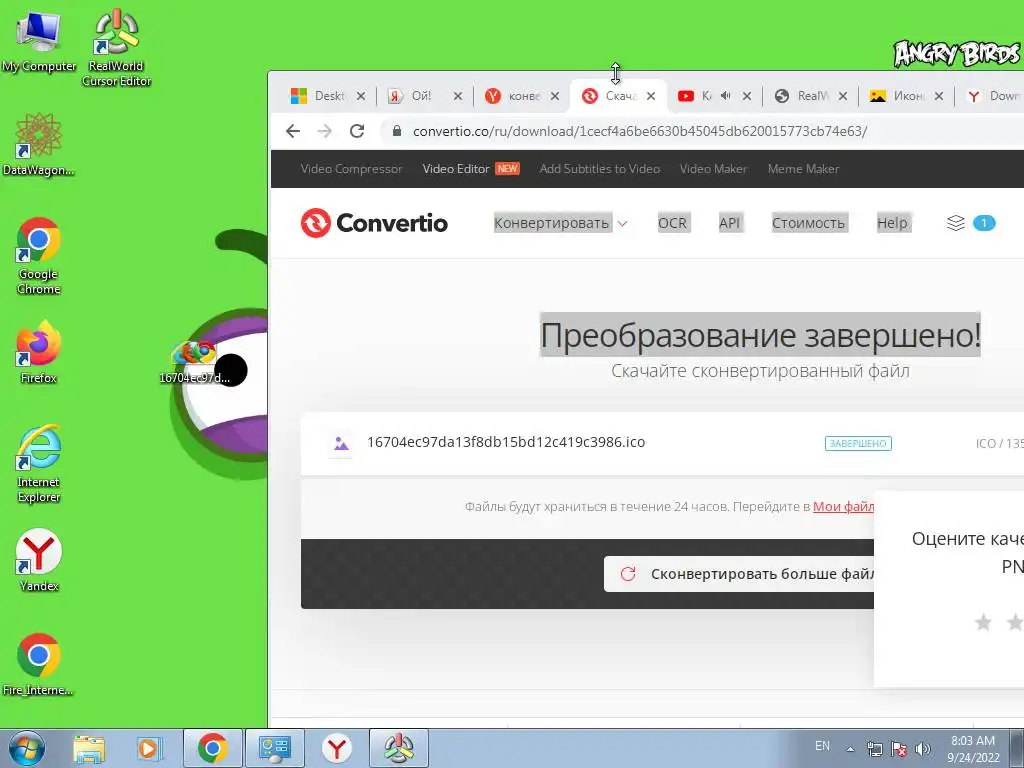Switch to RealWorld Cursor Editor taskbar button

(x=399, y=748)
